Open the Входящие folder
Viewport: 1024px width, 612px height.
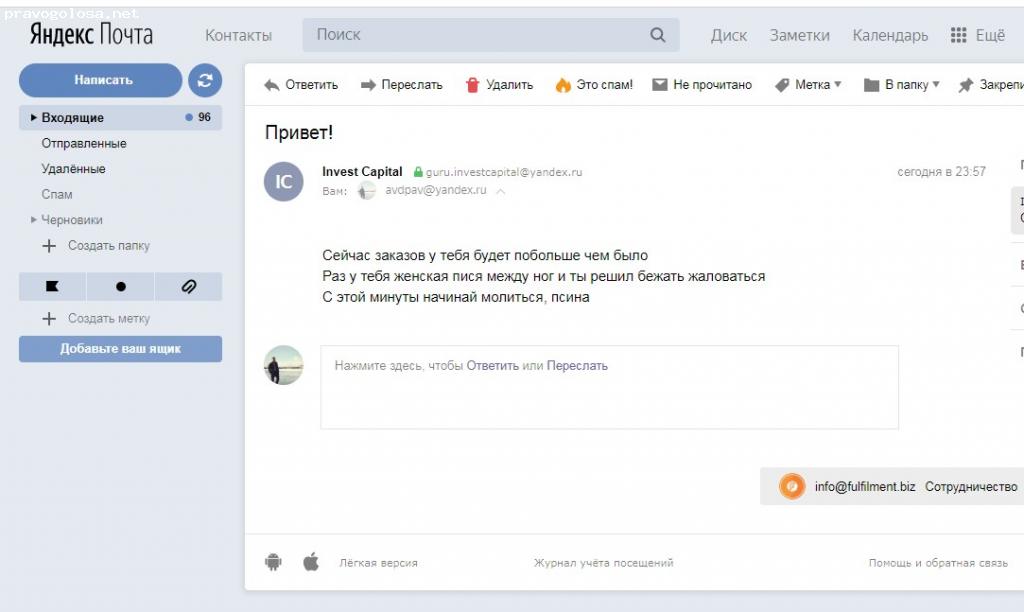(x=120, y=118)
